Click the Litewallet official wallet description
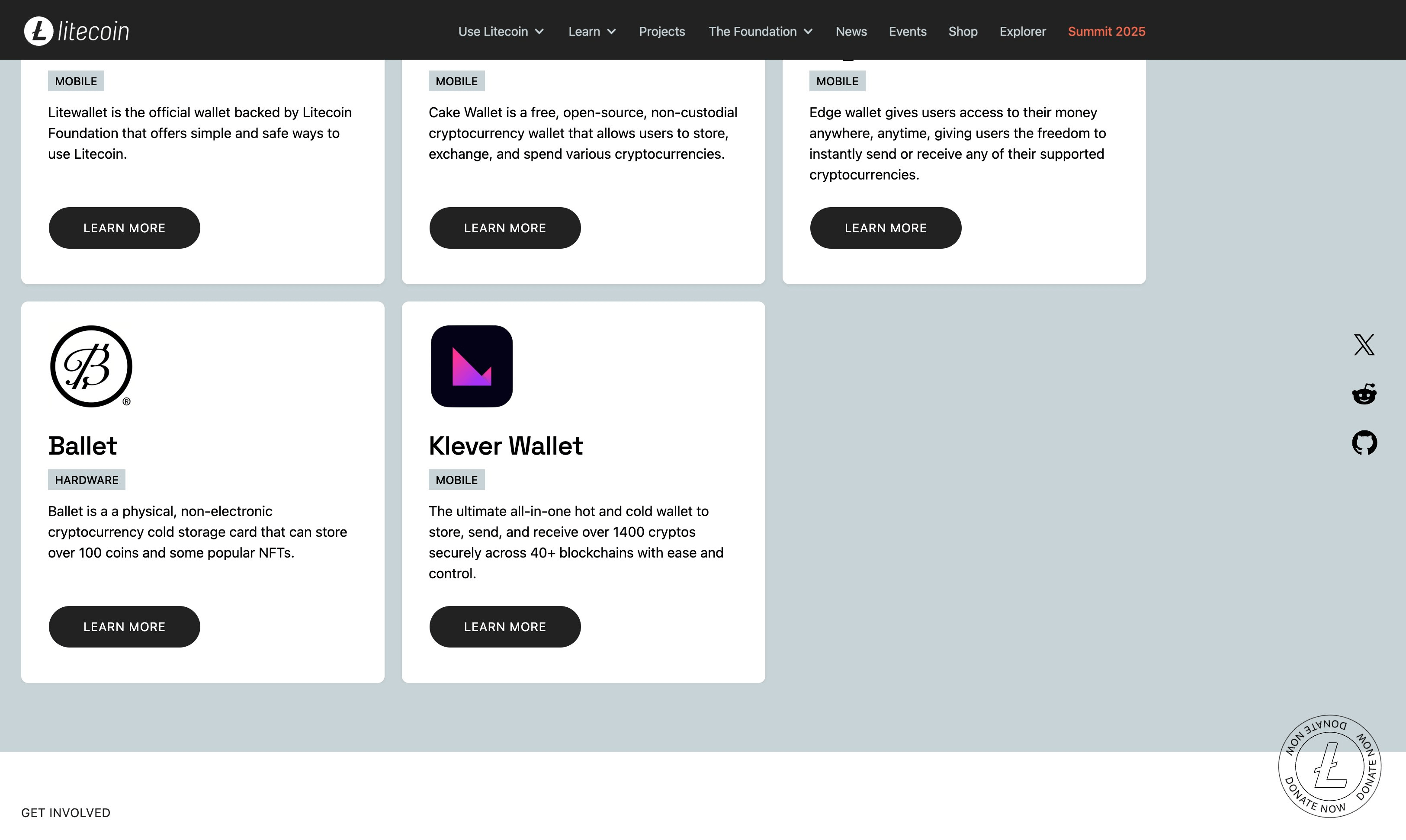The height and width of the screenshot is (840, 1406). pyautogui.click(x=200, y=133)
